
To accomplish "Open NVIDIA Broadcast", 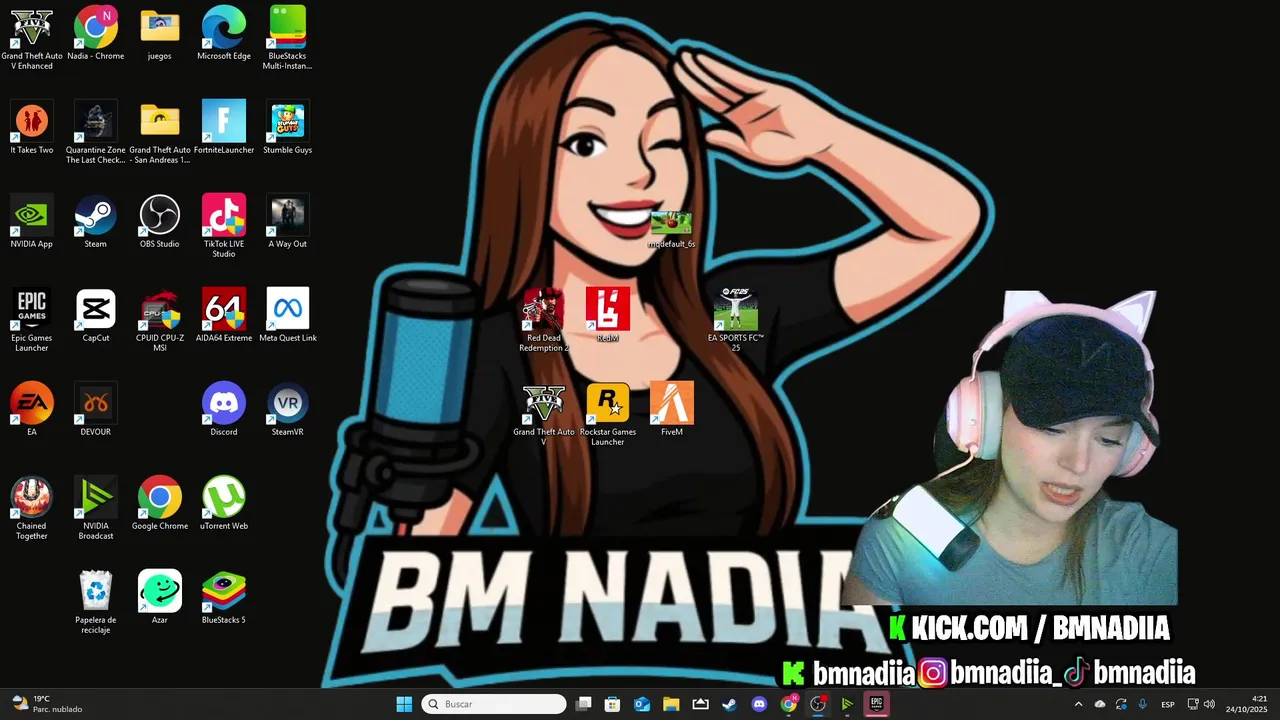I will (96, 508).
